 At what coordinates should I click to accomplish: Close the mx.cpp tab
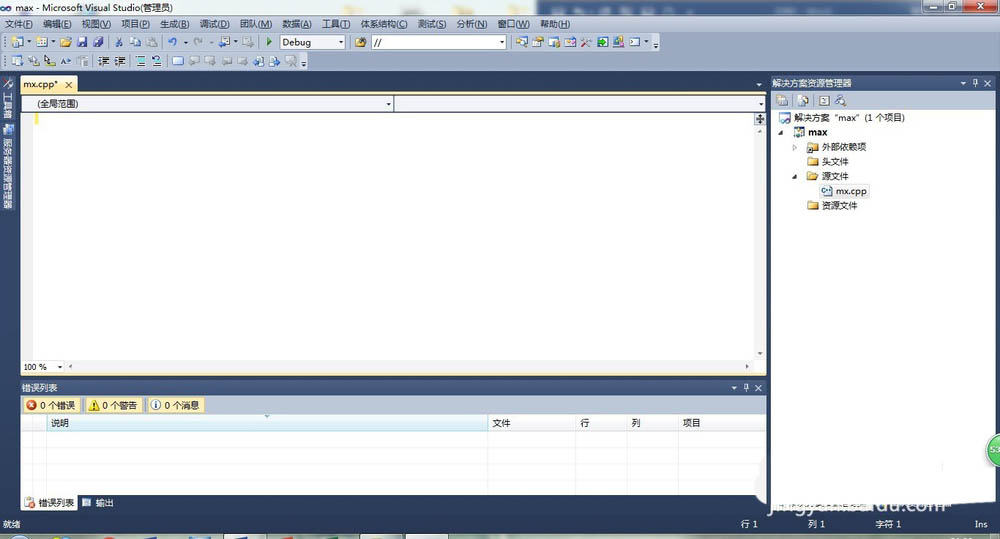pyautogui.click(x=69, y=84)
